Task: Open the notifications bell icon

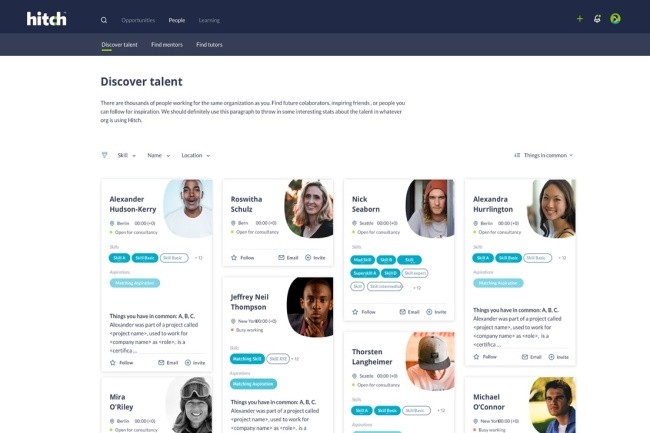Action: [x=597, y=19]
